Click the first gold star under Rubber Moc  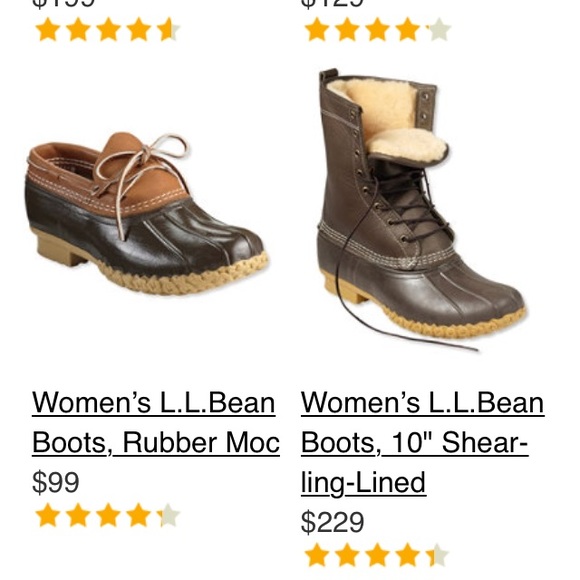coord(48,515)
